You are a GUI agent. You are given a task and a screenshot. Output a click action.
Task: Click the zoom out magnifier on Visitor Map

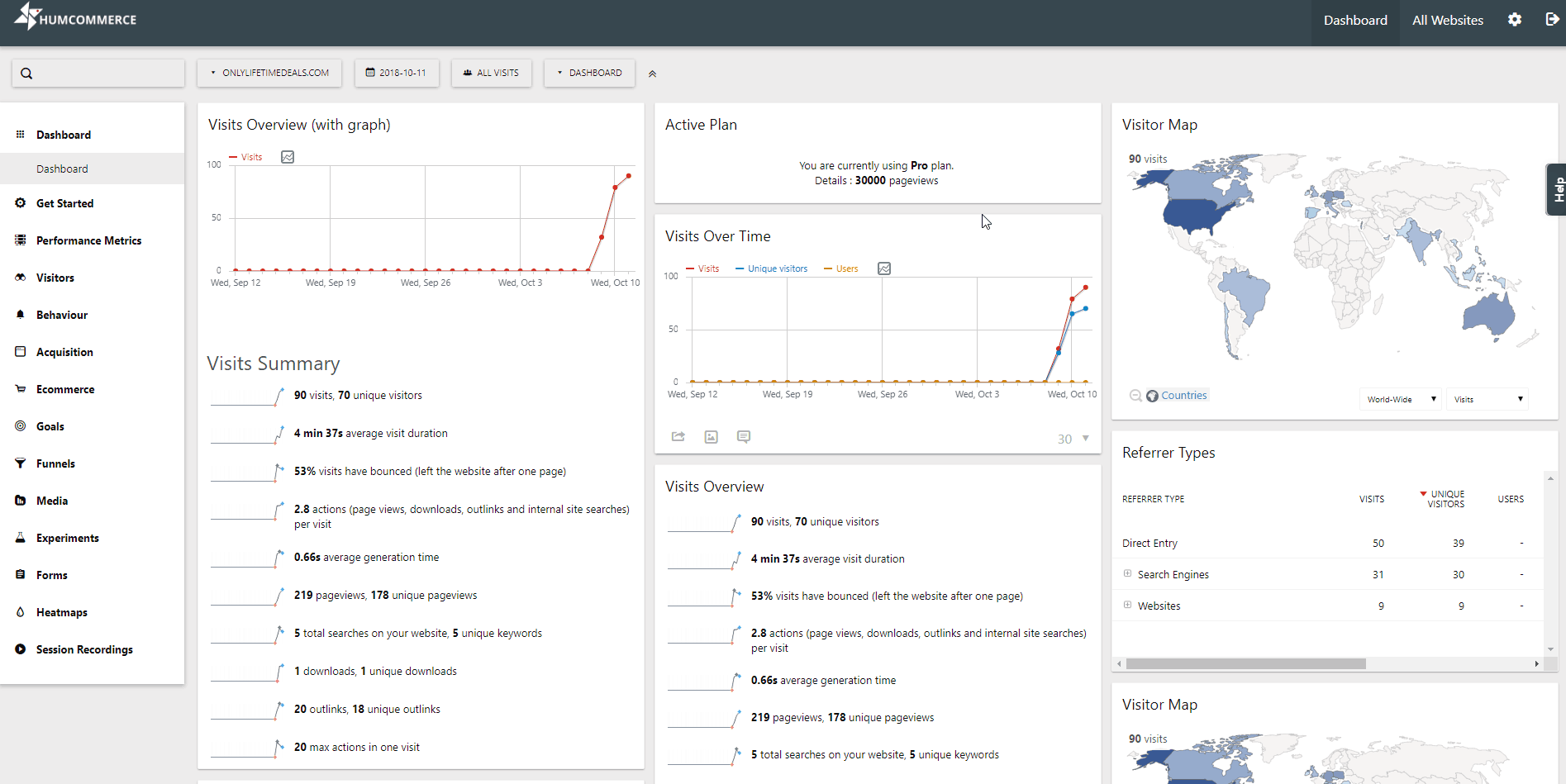click(1135, 396)
